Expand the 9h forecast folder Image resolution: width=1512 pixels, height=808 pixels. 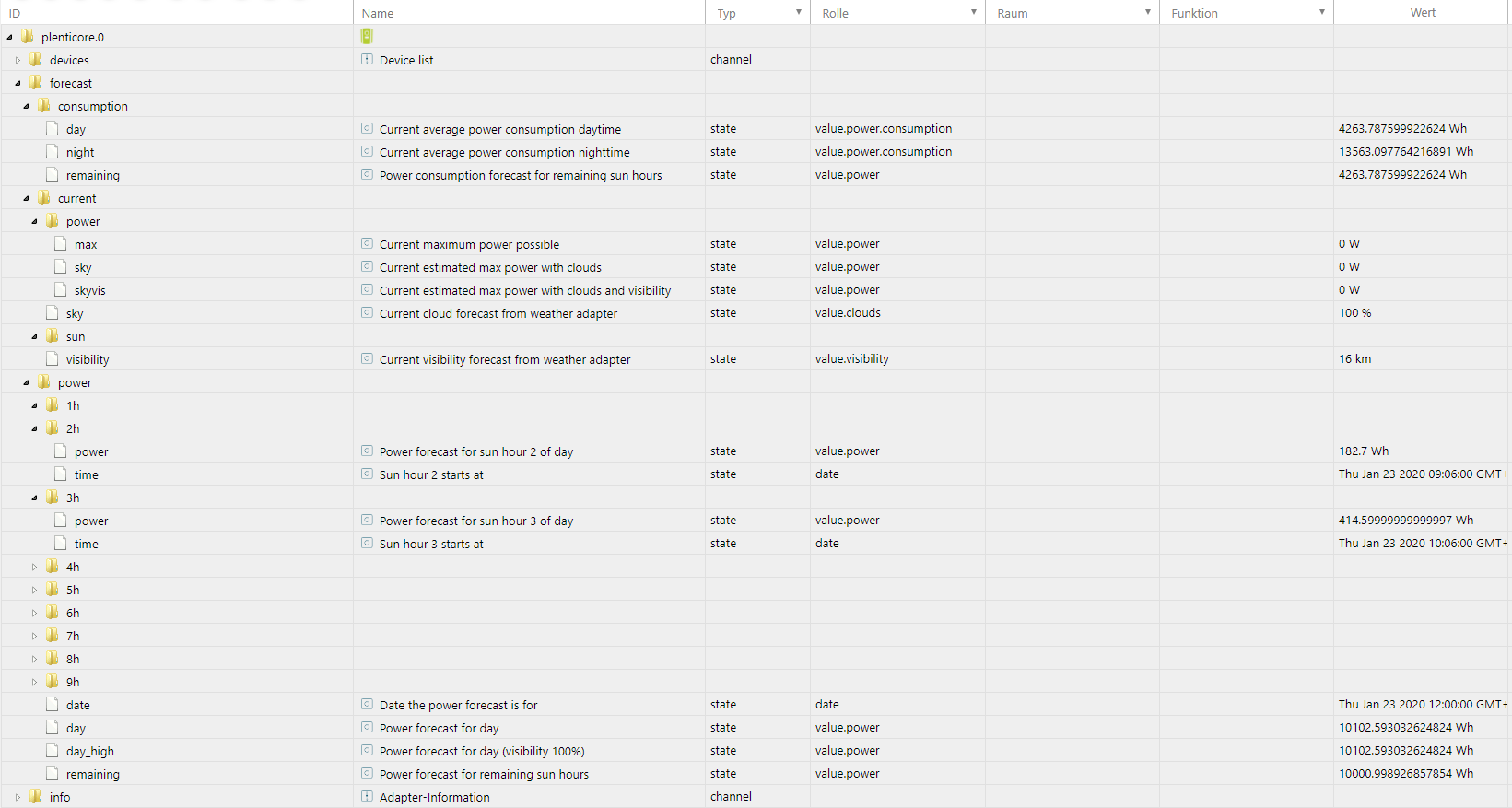(34, 682)
